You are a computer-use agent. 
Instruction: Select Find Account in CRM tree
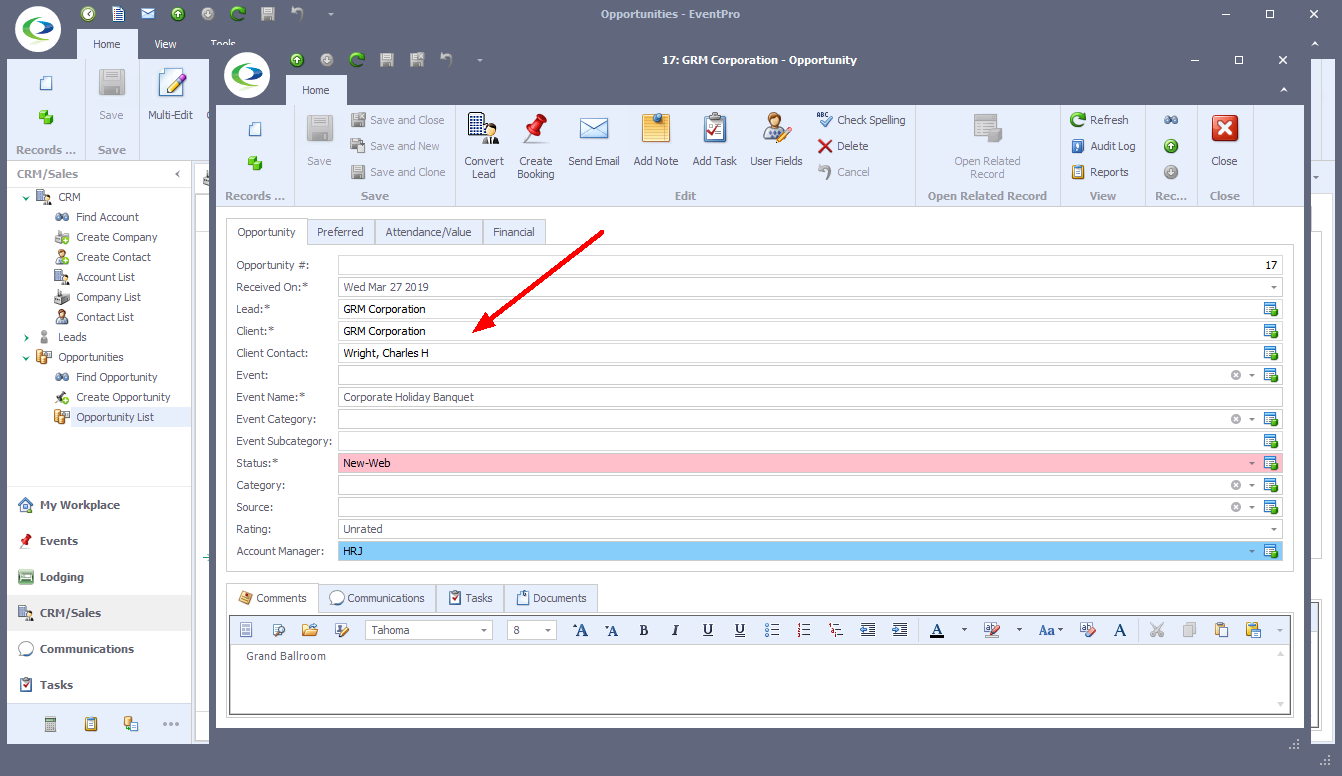(107, 217)
